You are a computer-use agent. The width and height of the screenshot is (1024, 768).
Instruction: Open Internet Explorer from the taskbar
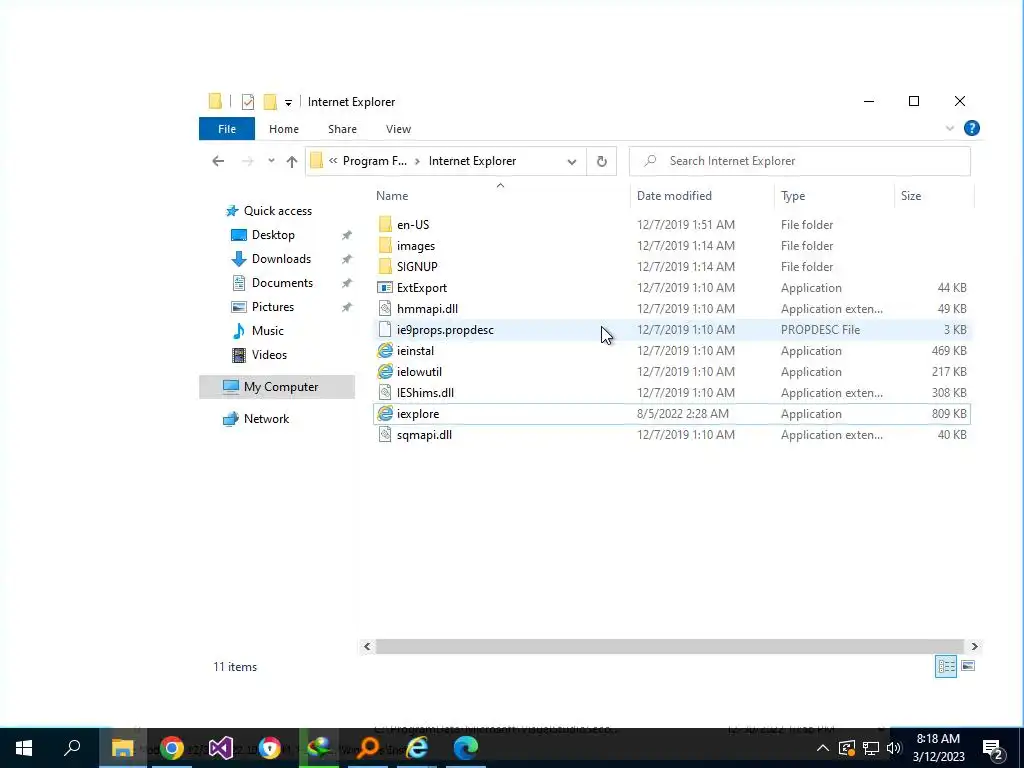click(x=417, y=748)
